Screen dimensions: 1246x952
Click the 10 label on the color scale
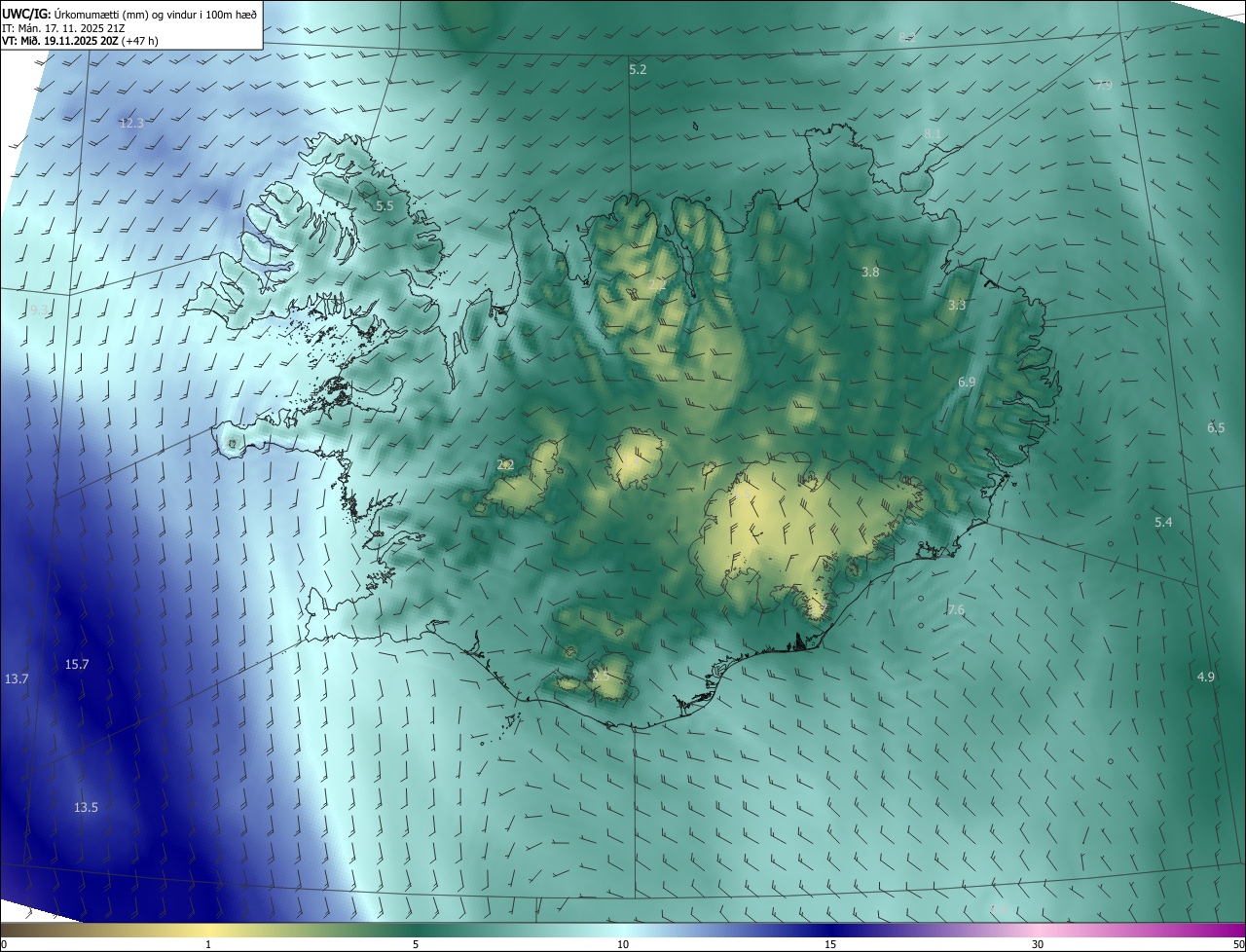pos(623,944)
